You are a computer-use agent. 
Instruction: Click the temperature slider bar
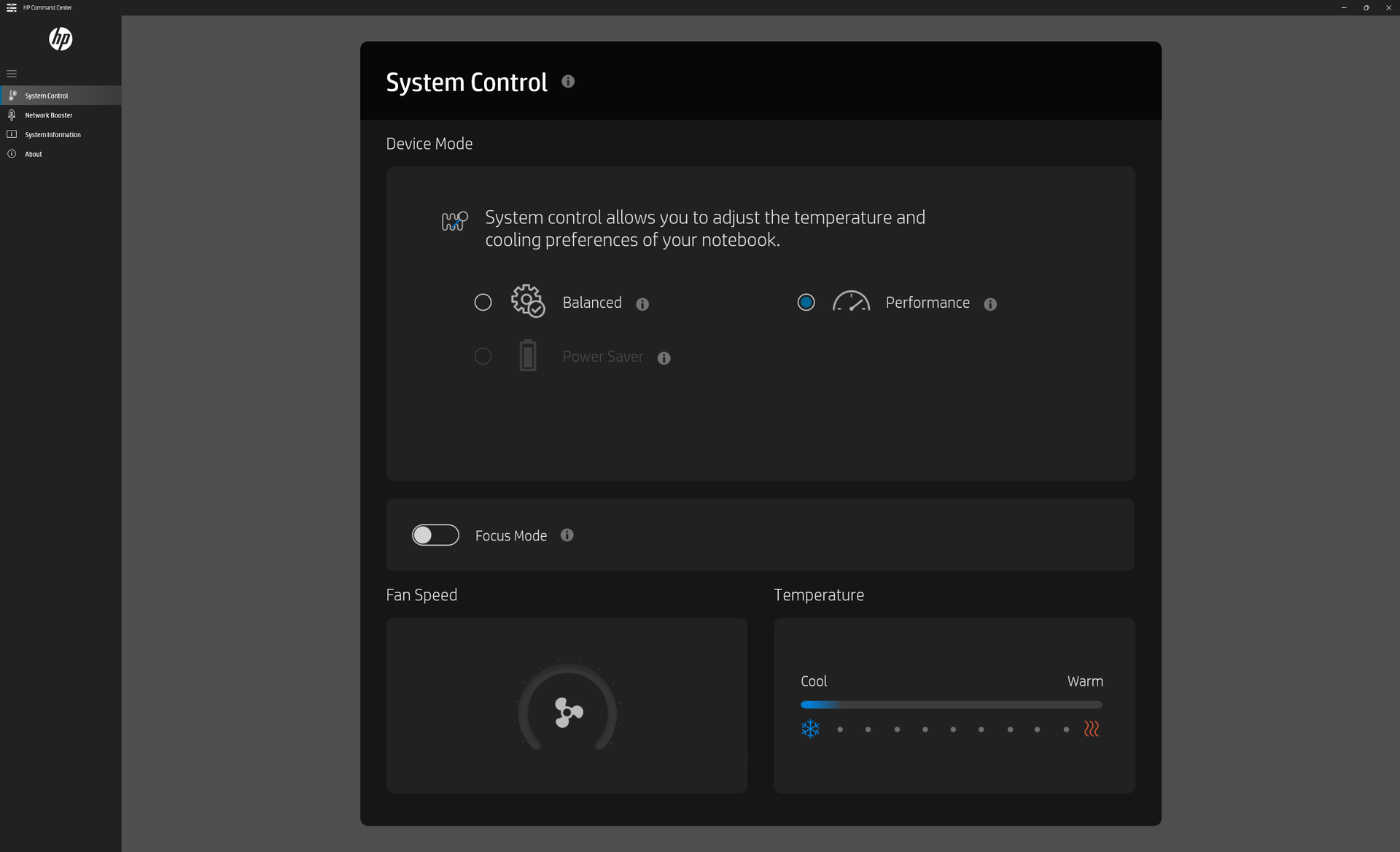click(x=952, y=705)
